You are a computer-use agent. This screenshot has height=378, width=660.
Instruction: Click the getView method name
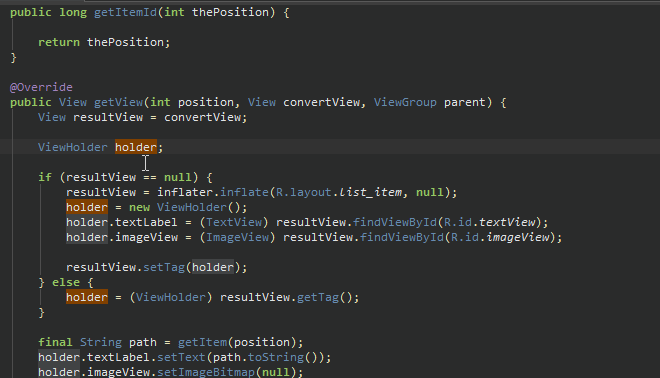pyautogui.click(x=118, y=102)
